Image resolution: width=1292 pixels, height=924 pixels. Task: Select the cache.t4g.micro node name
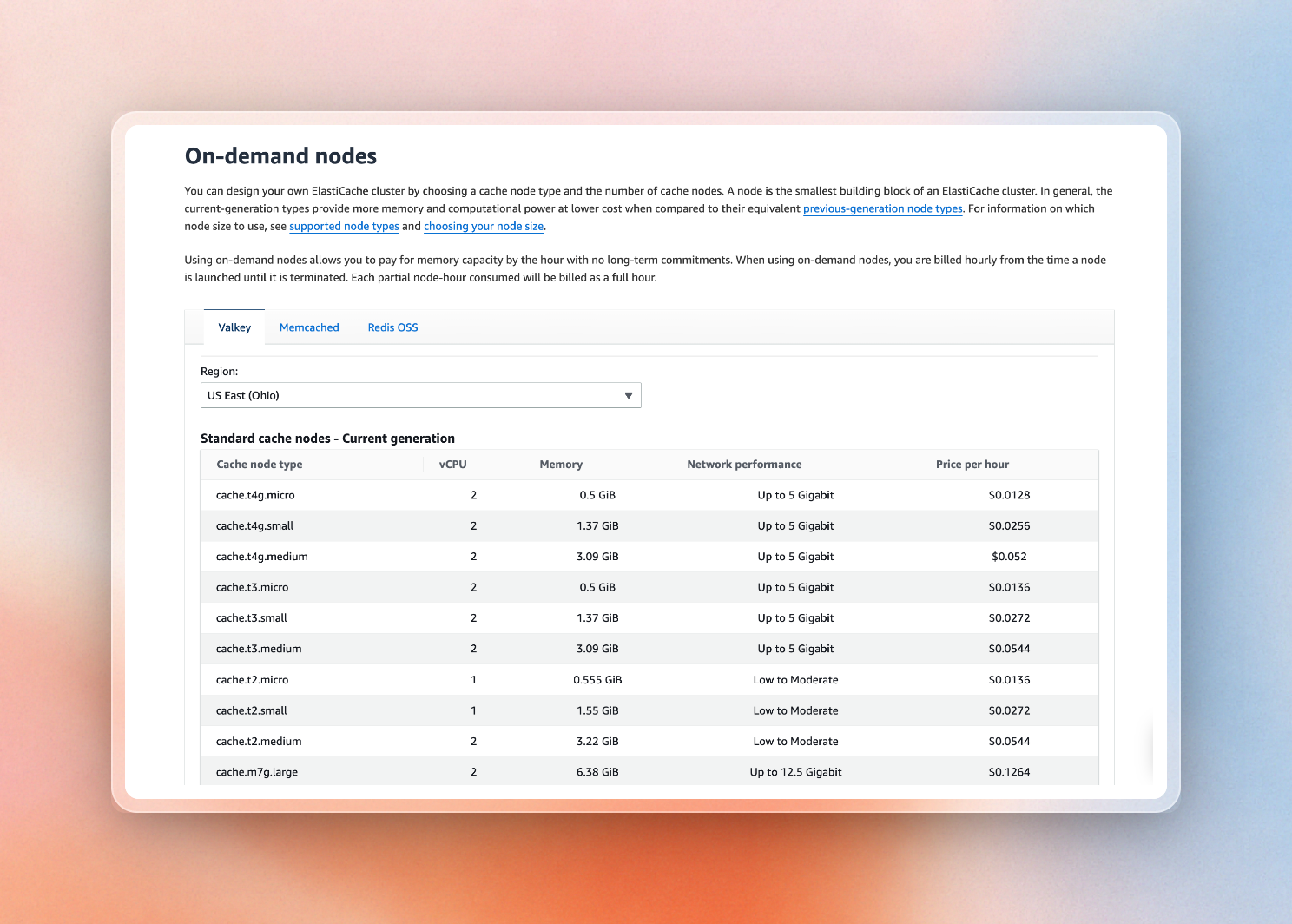(255, 495)
